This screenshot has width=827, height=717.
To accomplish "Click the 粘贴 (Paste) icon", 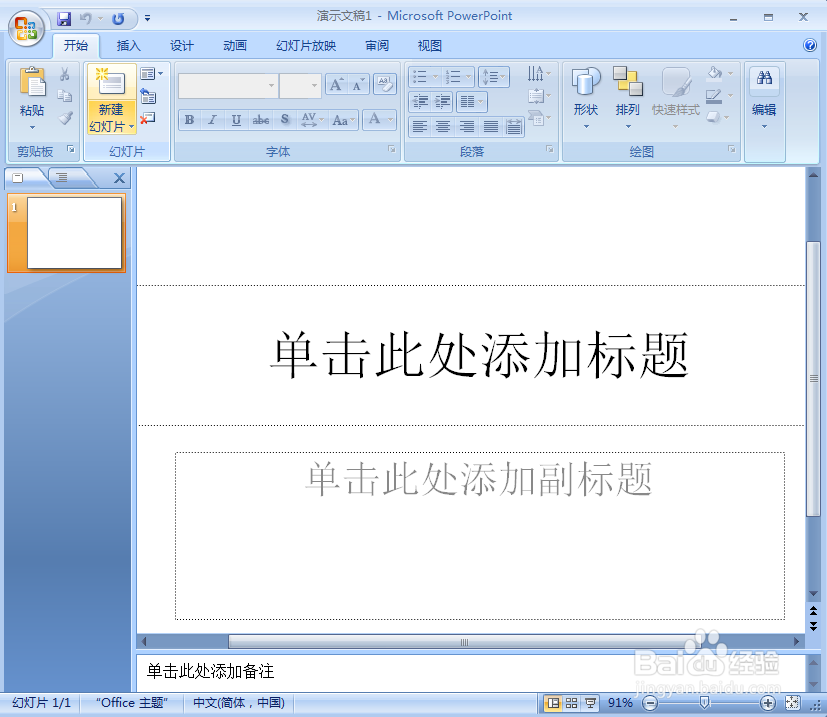I will [x=34, y=90].
